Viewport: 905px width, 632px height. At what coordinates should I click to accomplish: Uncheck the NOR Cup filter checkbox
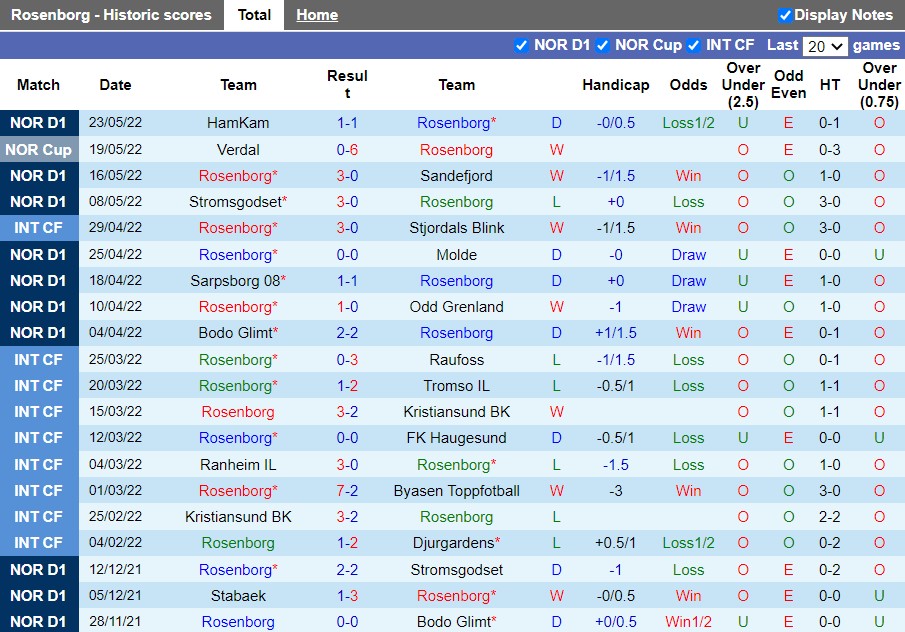603,46
